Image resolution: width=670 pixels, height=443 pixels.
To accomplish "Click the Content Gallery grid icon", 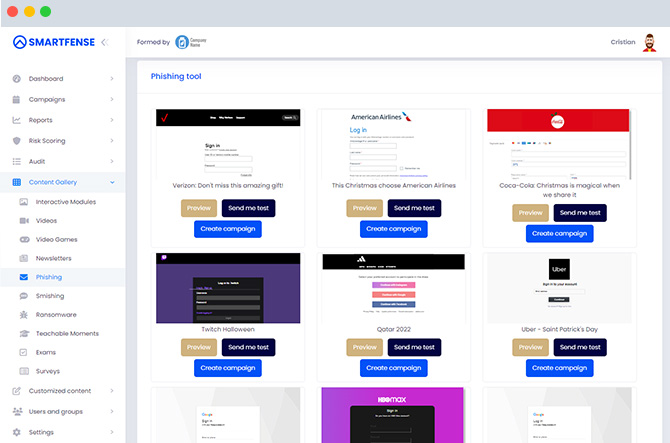I will pyautogui.click(x=17, y=182).
